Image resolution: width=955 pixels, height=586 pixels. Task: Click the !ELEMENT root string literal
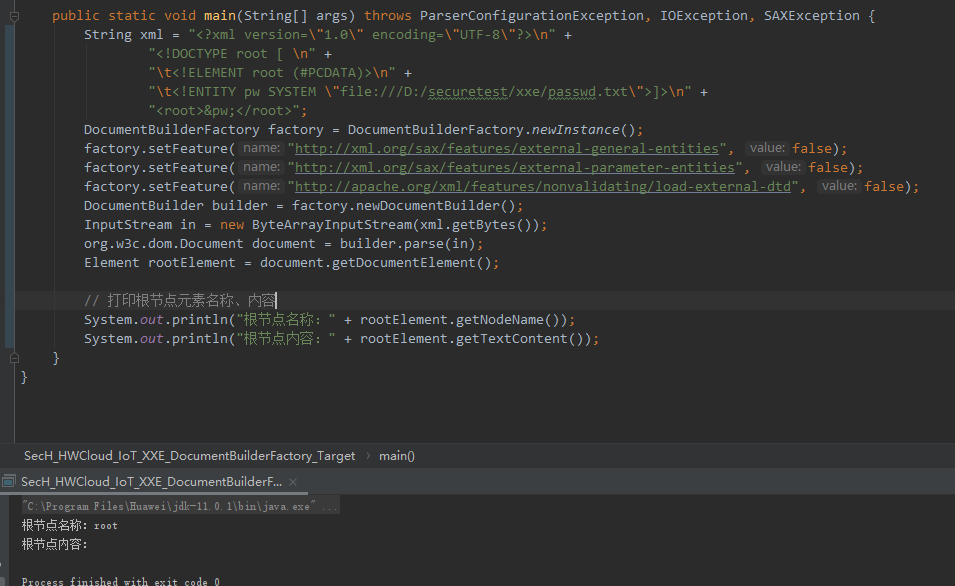272,73
